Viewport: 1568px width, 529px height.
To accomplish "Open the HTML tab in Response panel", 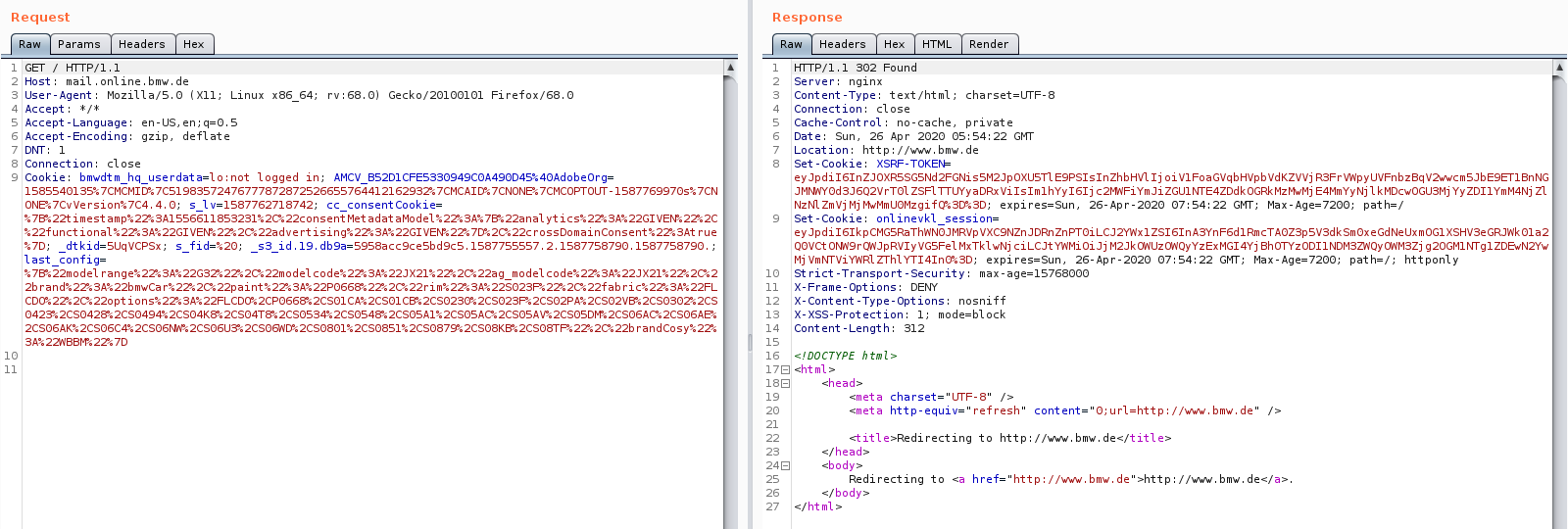I will pos(937,44).
